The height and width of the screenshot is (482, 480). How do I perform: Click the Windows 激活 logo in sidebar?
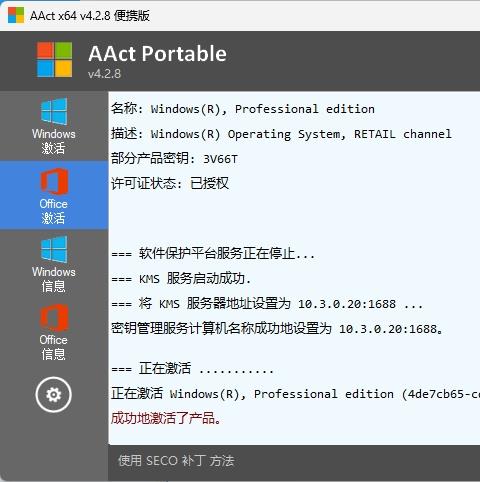(54, 126)
